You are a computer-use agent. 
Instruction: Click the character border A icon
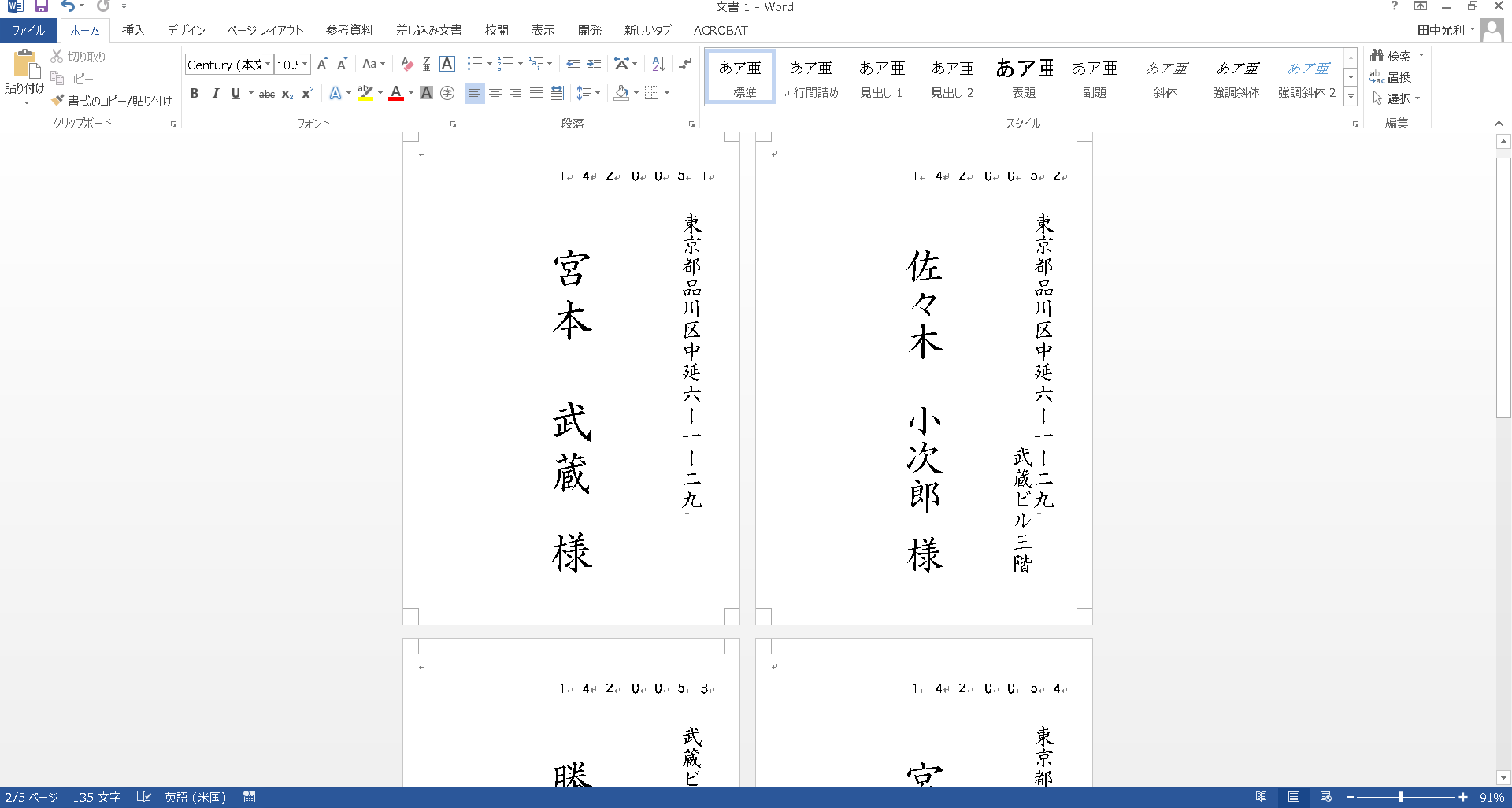[447, 64]
